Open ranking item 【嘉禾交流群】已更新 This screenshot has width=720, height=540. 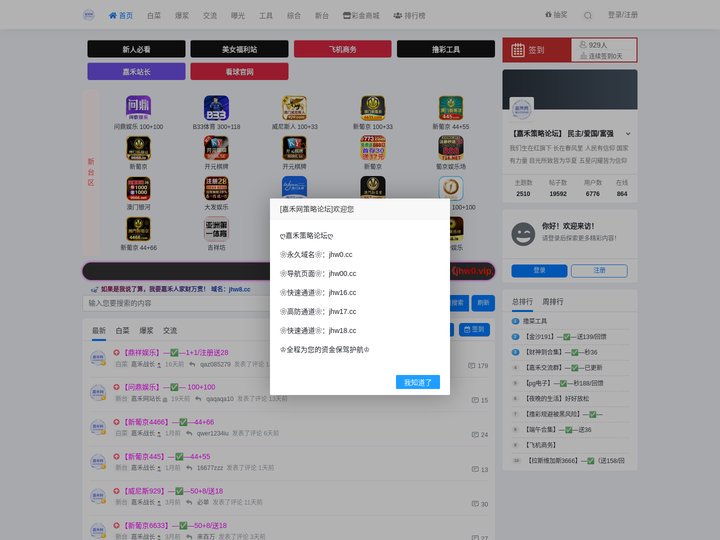pos(563,367)
